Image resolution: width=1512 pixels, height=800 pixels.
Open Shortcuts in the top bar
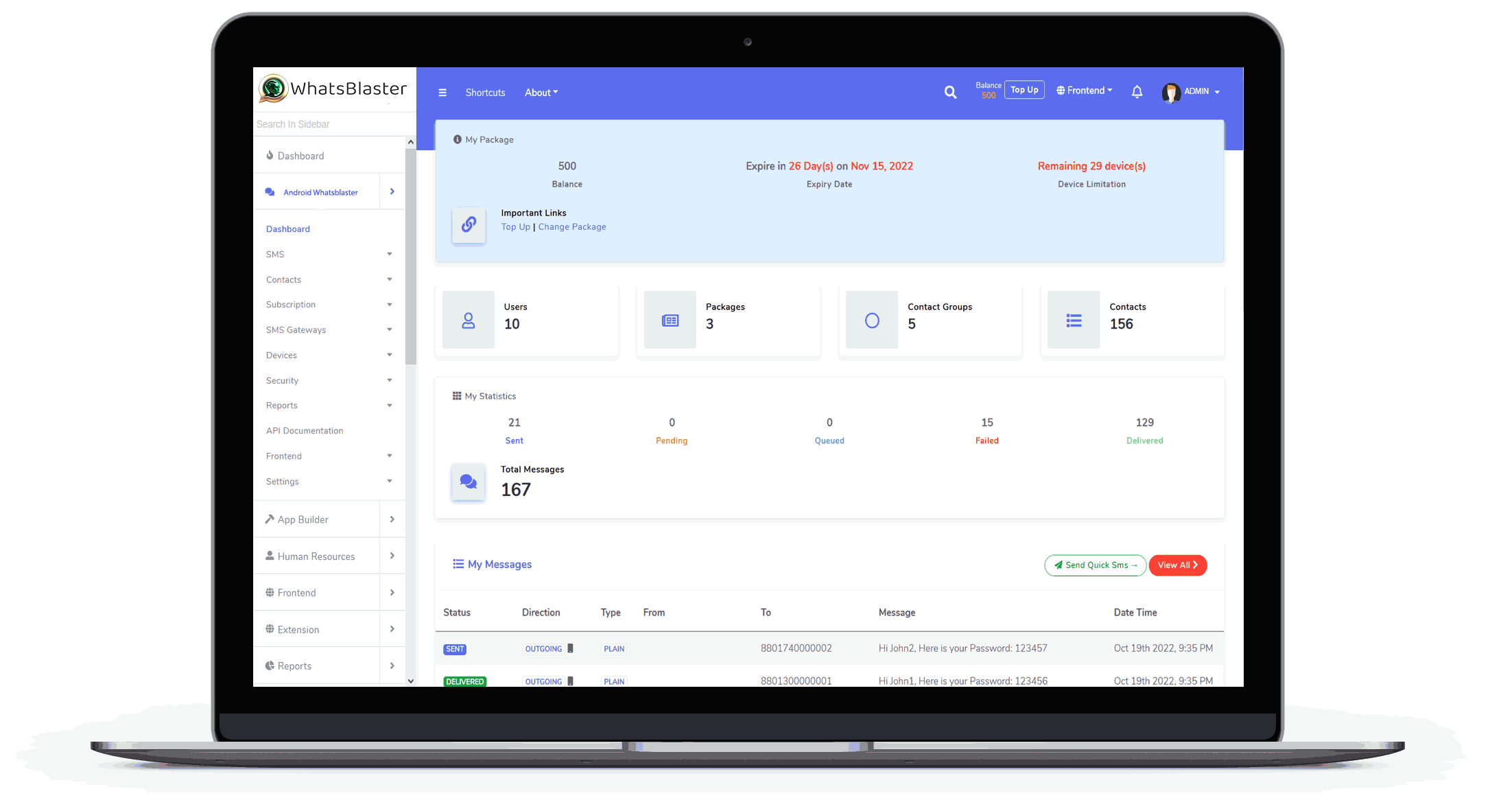(x=485, y=93)
